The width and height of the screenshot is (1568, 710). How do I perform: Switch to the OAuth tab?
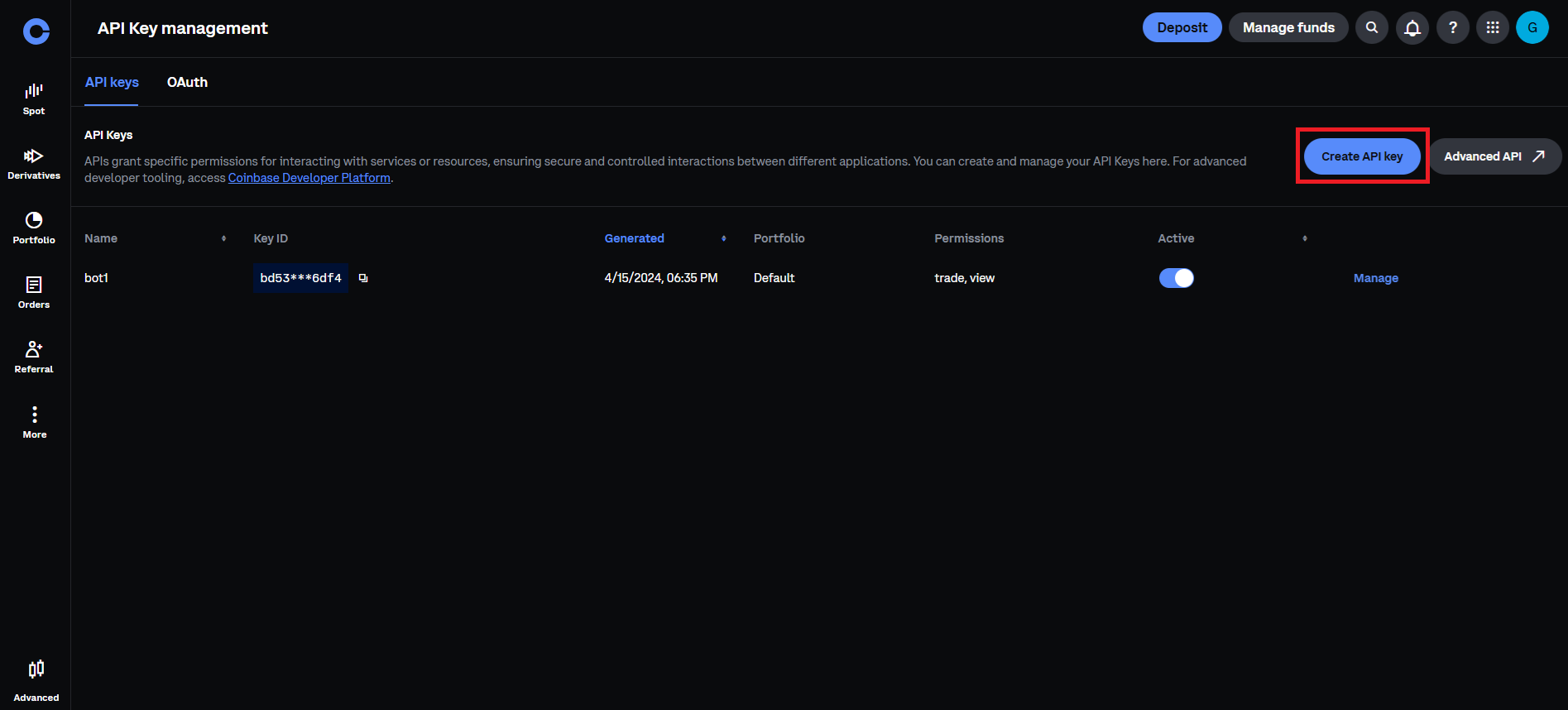[187, 82]
